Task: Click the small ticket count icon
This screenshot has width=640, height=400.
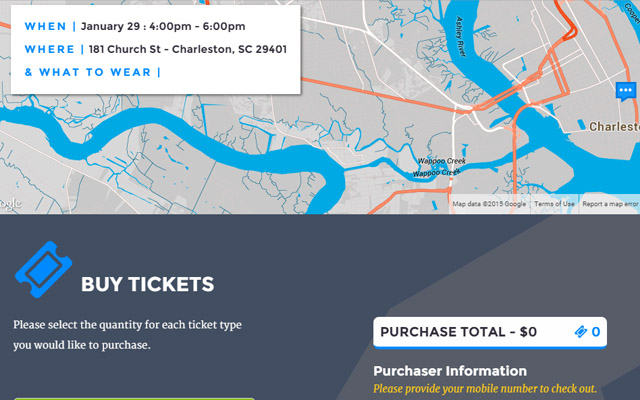Action: [x=580, y=332]
